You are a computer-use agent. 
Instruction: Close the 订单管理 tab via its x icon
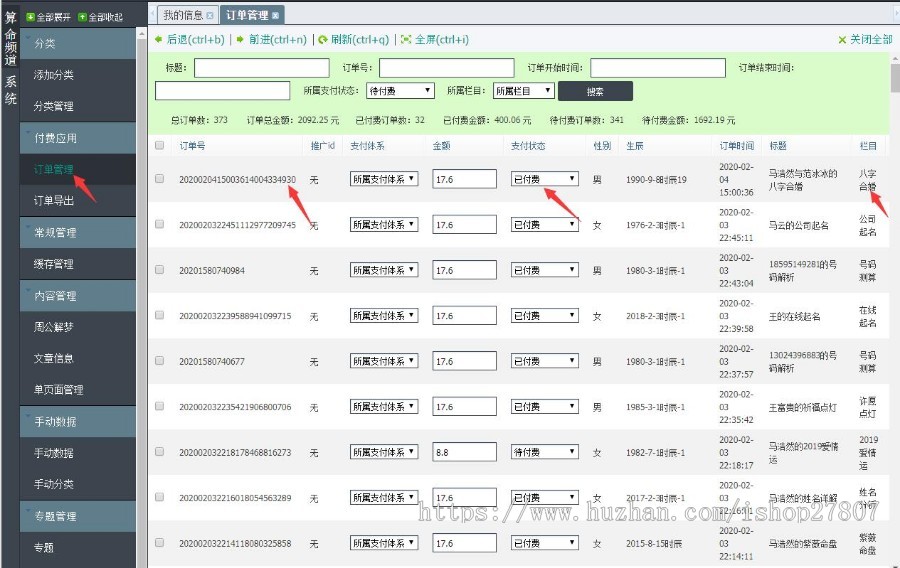click(x=276, y=15)
